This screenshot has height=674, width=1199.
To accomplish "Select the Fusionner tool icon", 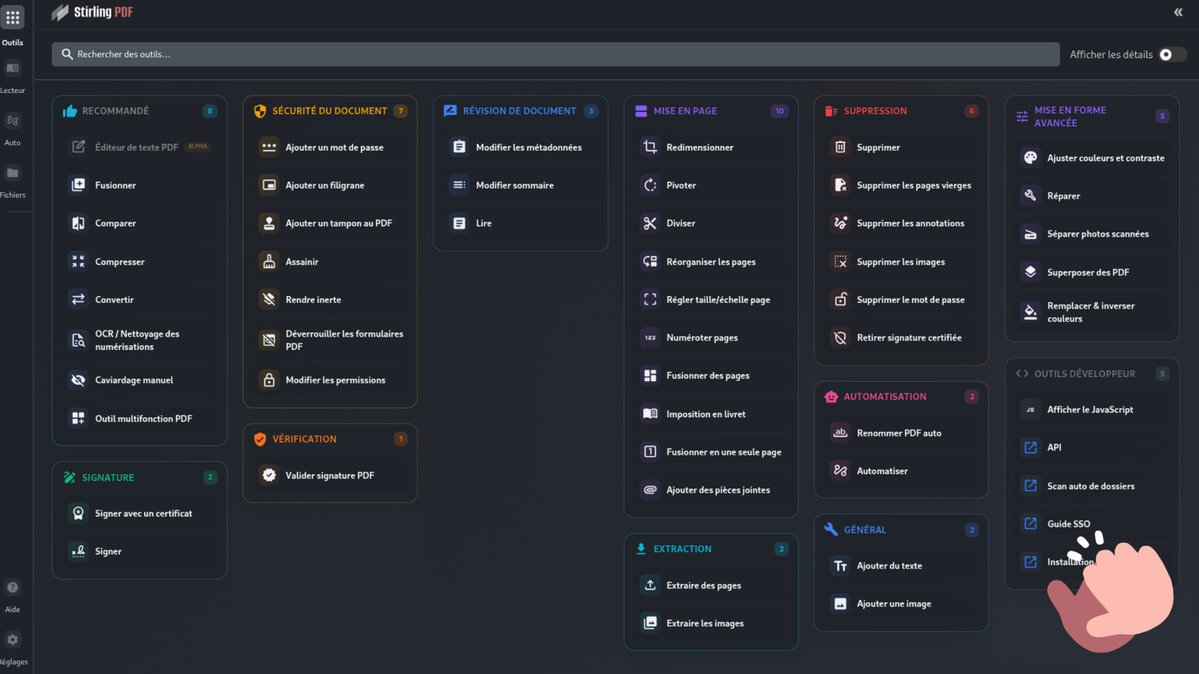I will click(x=79, y=184).
